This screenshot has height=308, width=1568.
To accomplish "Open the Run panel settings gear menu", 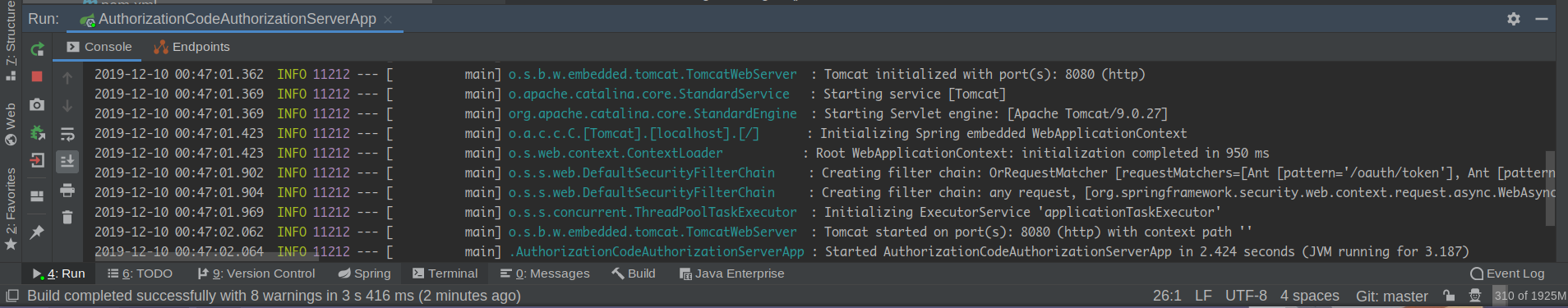I will [1514, 19].
